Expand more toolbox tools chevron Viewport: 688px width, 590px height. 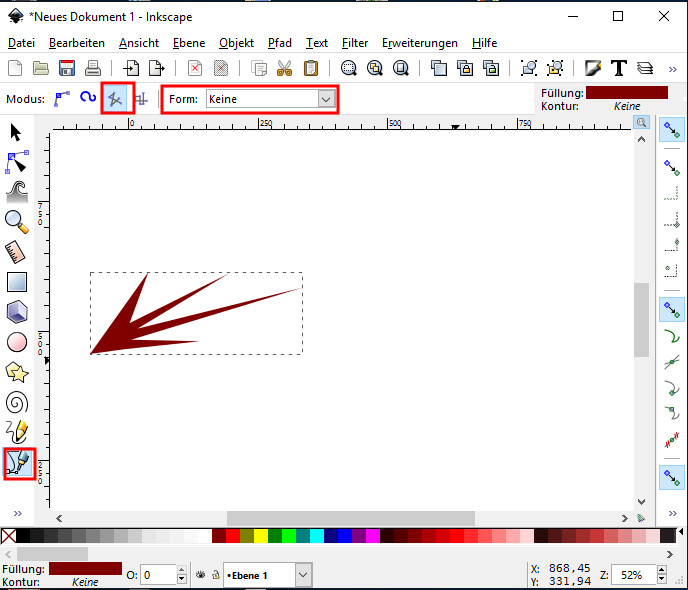pyautogui.click(x=18, y=513)
